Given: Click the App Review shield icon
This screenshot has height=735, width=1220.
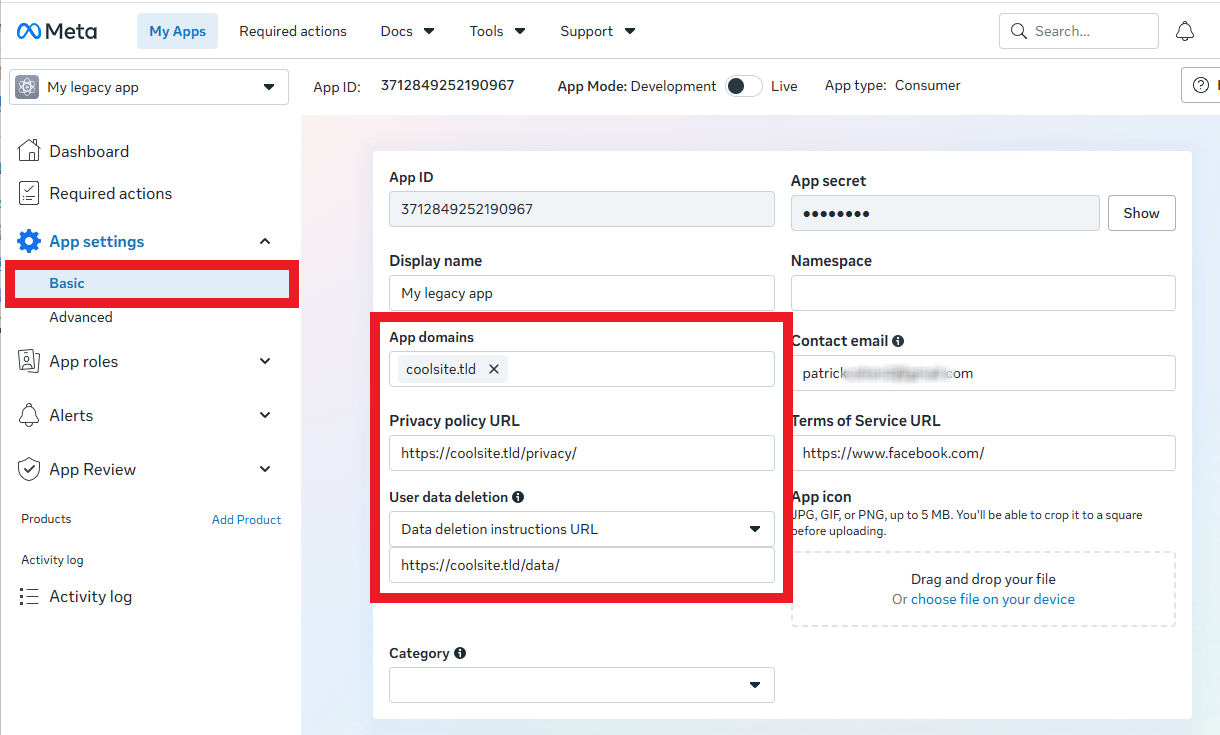Looking at the screenshot, I should (x=29, y=469).
